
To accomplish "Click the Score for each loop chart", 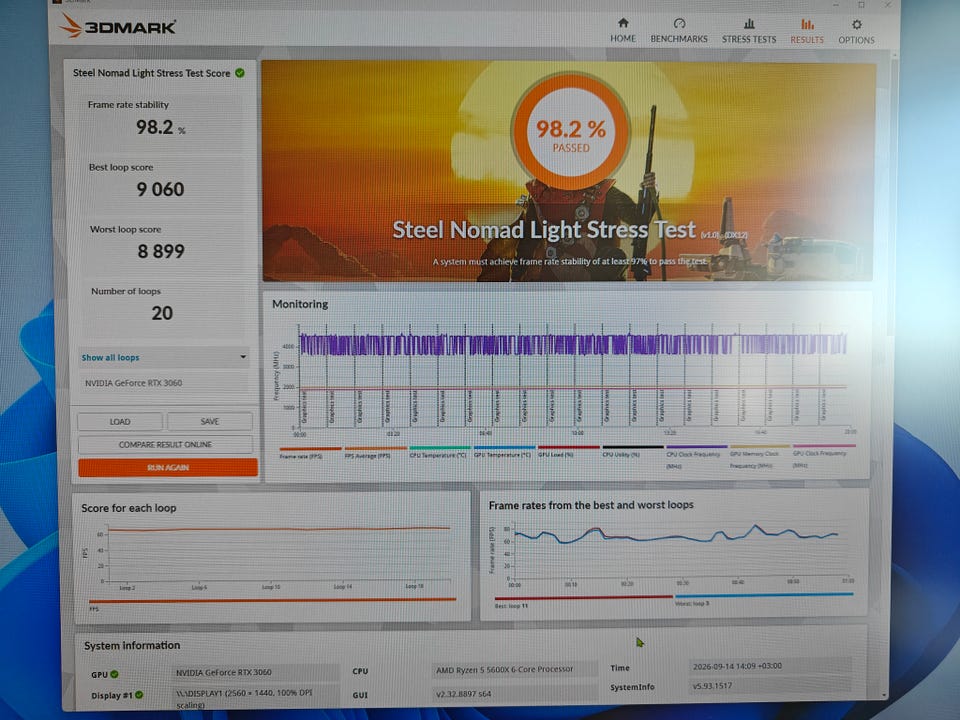I will click(x=279, y=553).
